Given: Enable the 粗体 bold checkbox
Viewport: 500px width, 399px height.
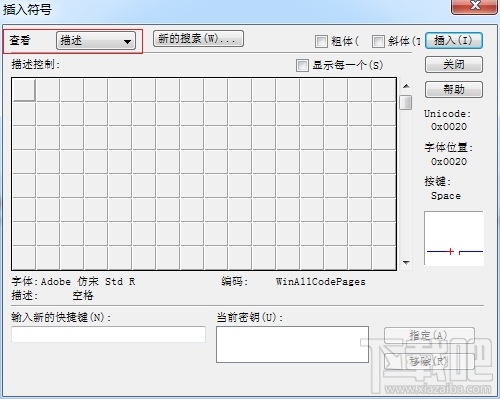Looking at the screenshot, I should [321, 42].
